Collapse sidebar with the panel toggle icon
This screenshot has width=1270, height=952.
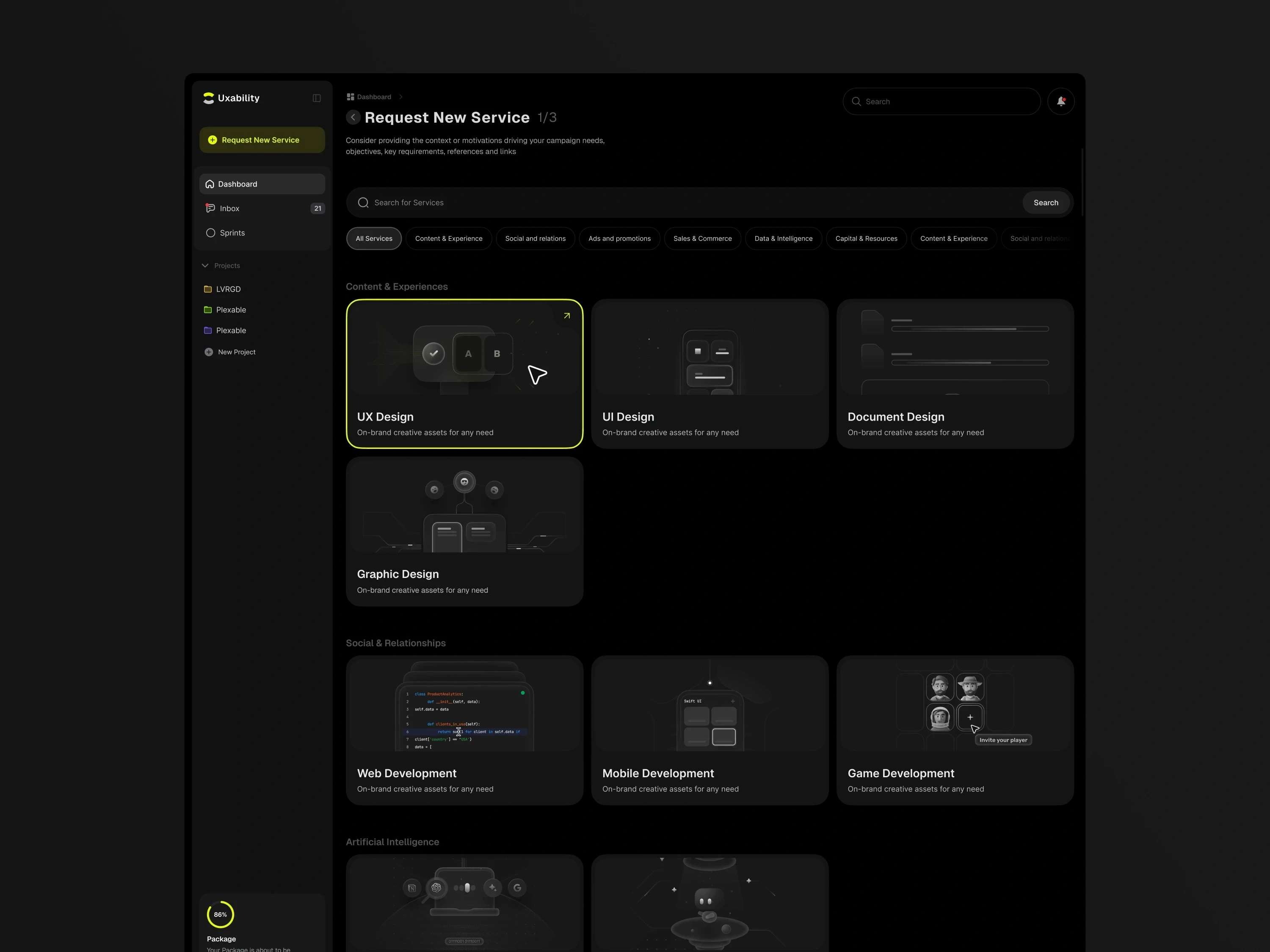tap(316, 98)
